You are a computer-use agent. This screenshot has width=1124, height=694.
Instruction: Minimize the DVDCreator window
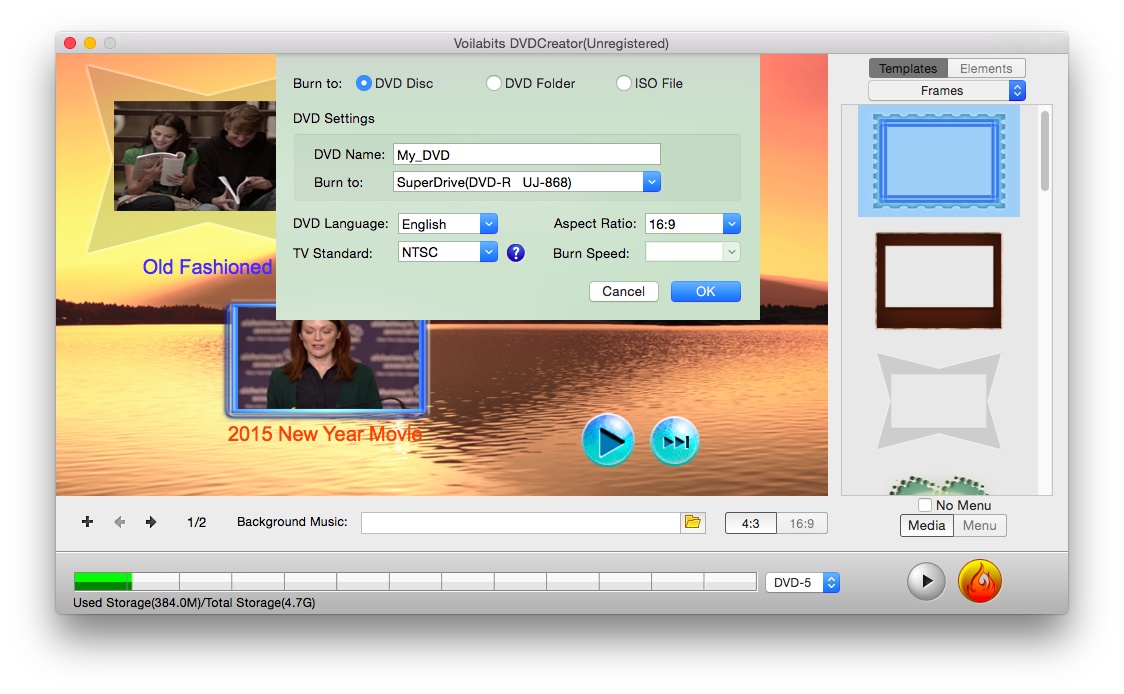[x=90, y=43]
